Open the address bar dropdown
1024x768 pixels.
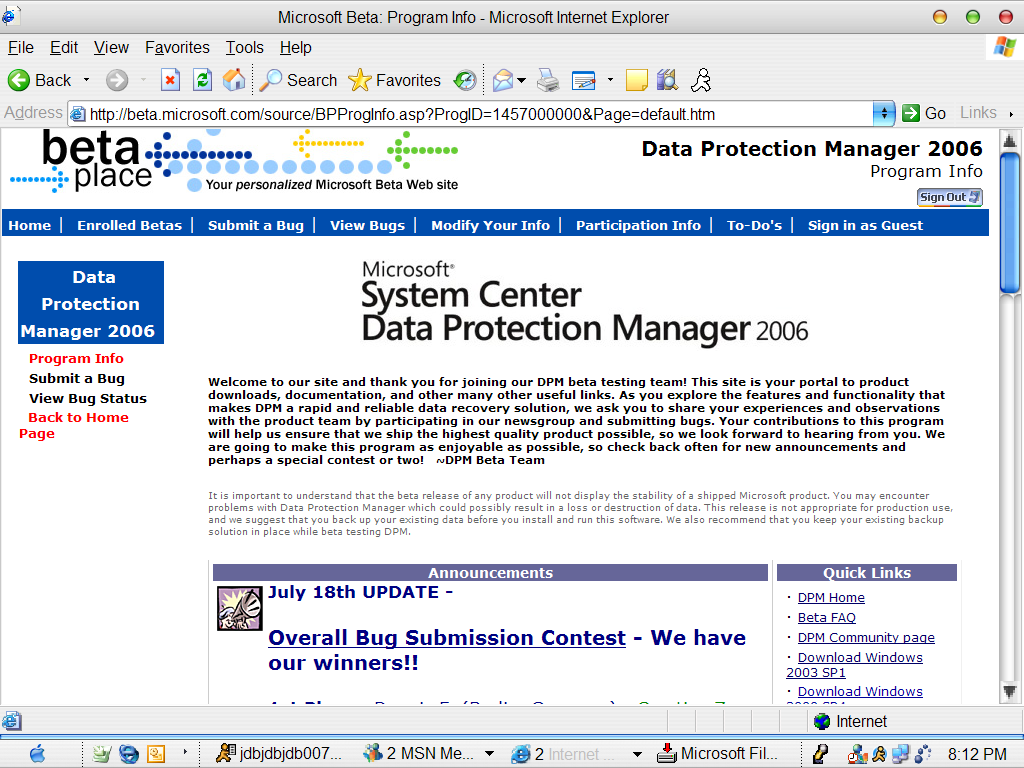[x=884, y=113]
